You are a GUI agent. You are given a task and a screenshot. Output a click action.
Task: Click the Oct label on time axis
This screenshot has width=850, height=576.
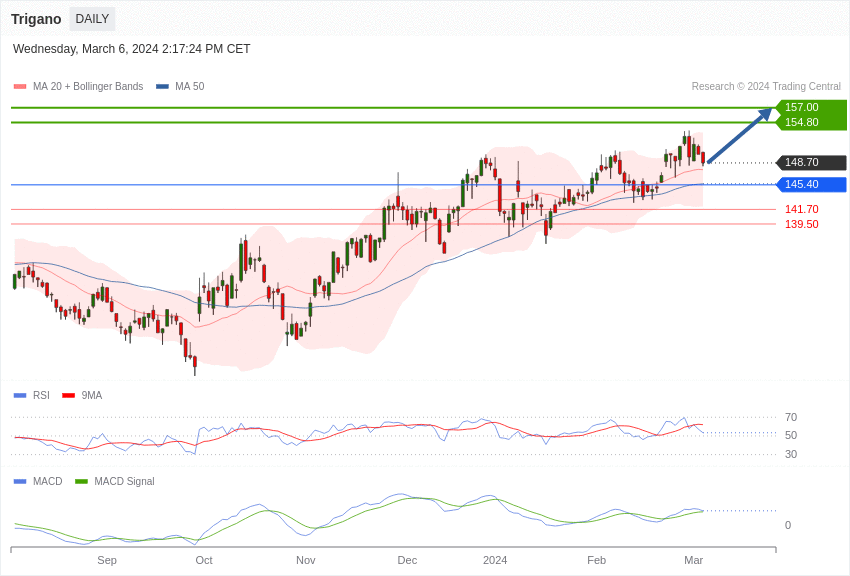tap(204, 560)
